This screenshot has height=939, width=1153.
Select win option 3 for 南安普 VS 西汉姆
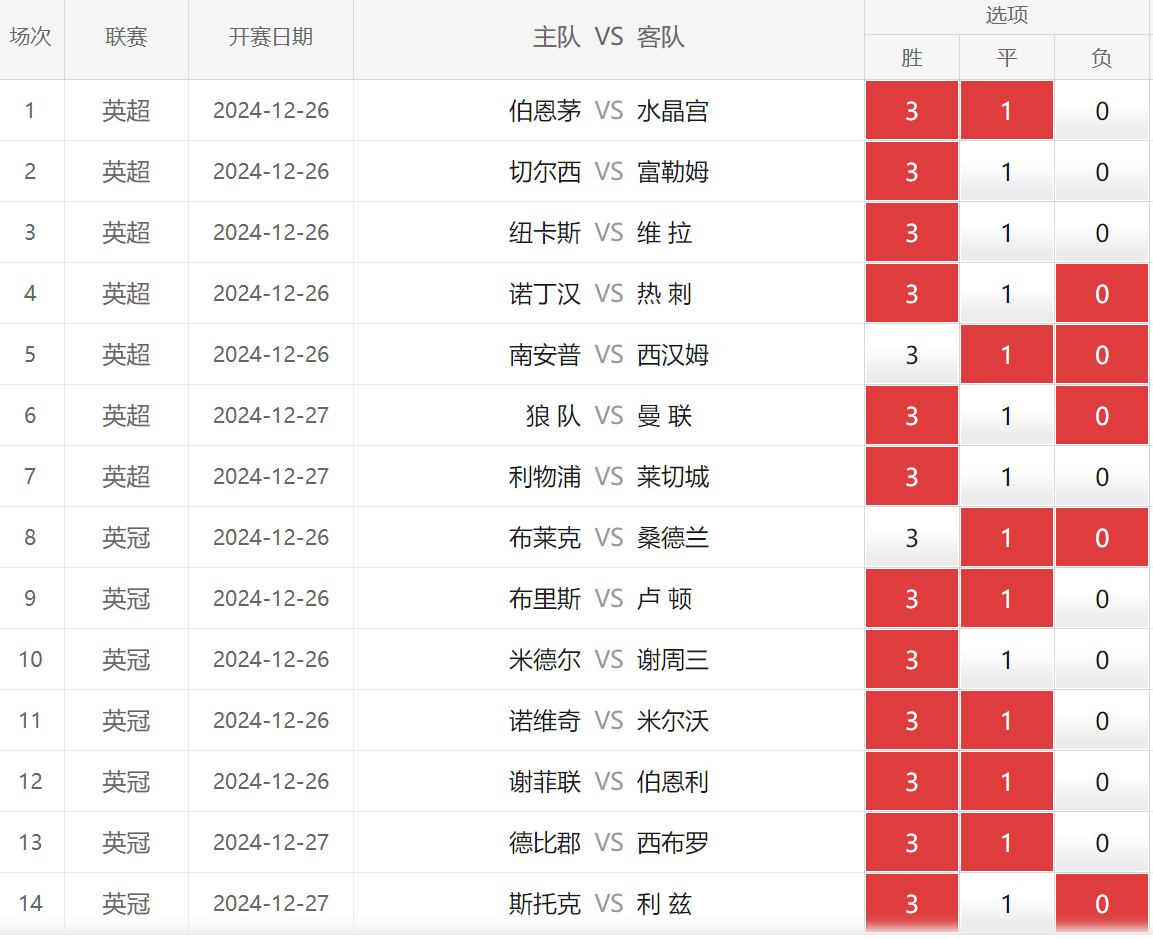912,354
